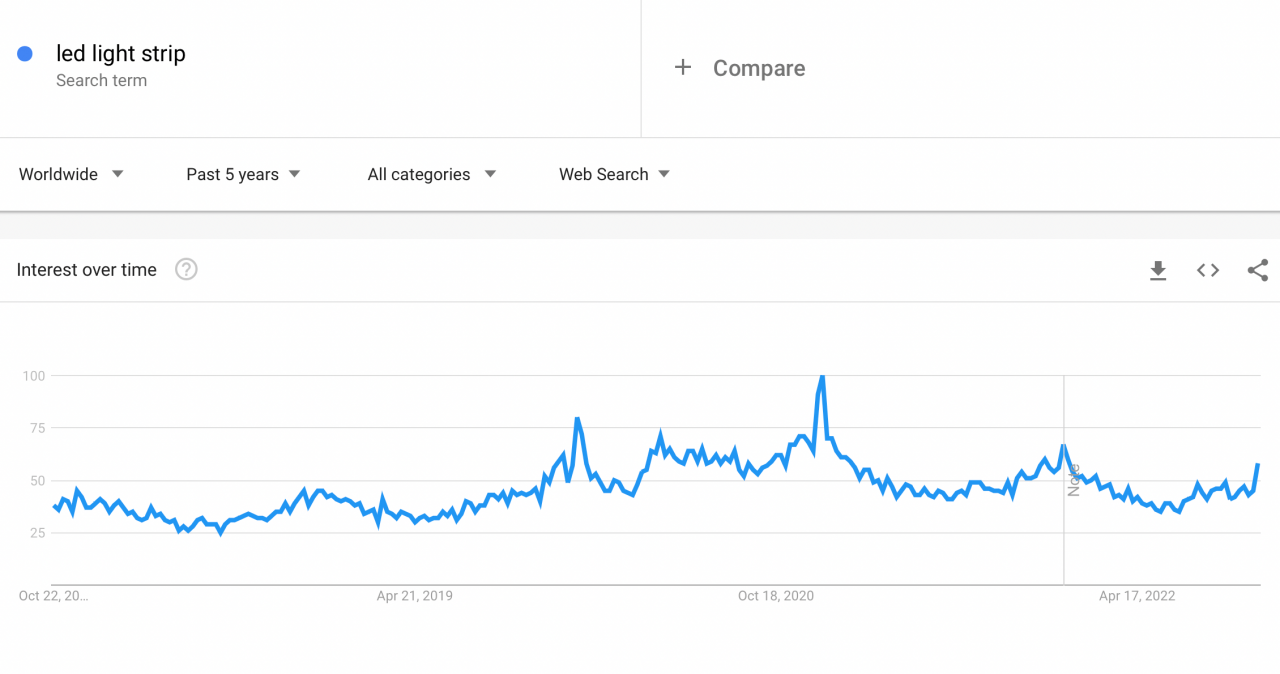The width and height of the screenshot is (1280, 674).
Task: Click the Apr 21, 2019 axis label
Action: click(x=414, y=595)
